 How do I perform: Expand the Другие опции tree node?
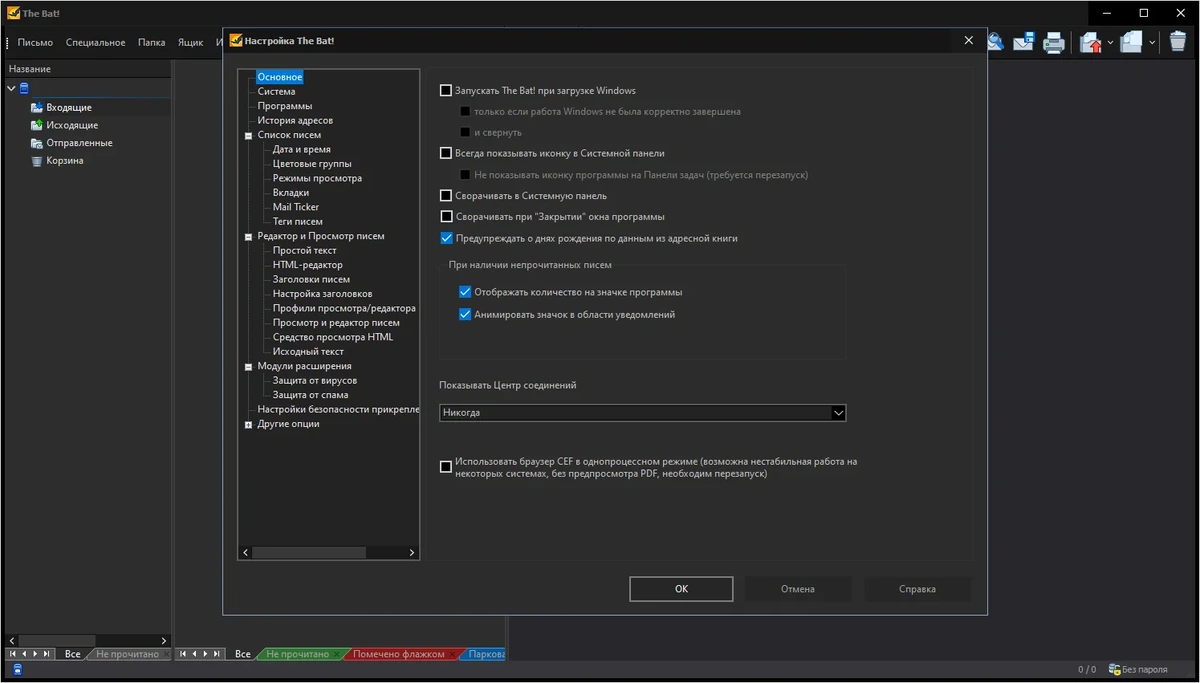pos(248,425)
